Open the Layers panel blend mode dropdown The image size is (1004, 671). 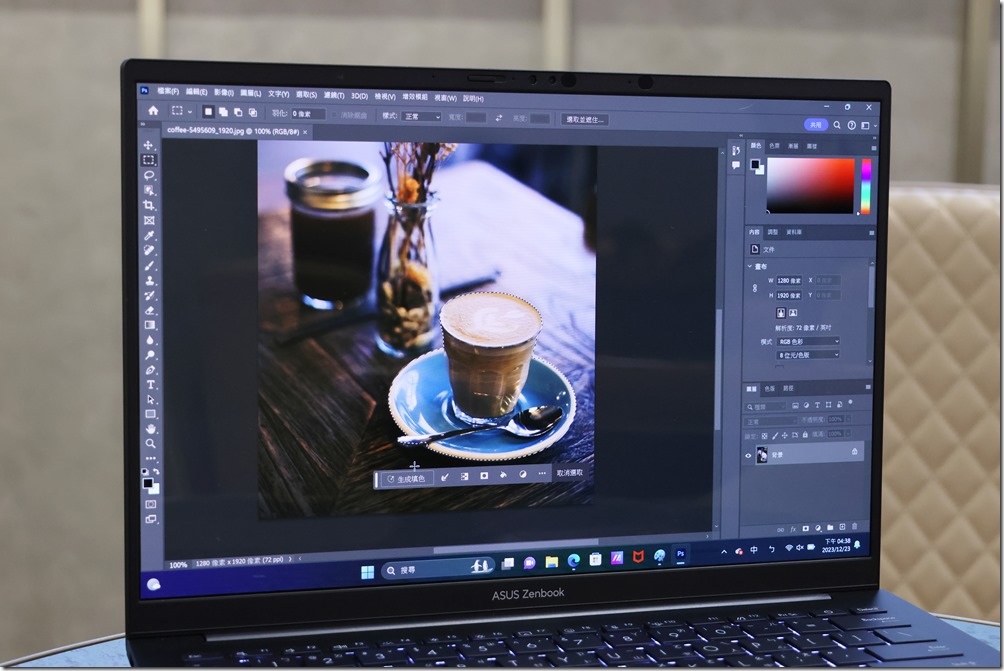[x=770, y=421]
